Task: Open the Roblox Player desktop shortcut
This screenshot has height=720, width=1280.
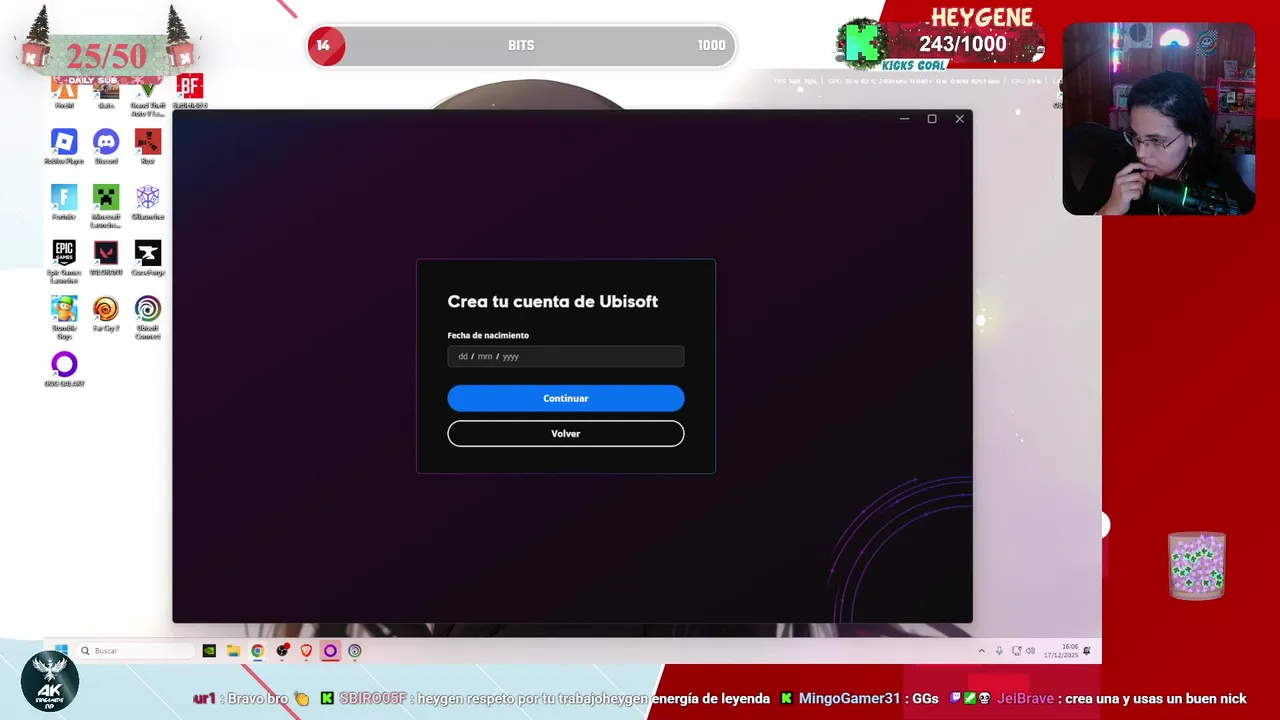Action: click(64, 146)
